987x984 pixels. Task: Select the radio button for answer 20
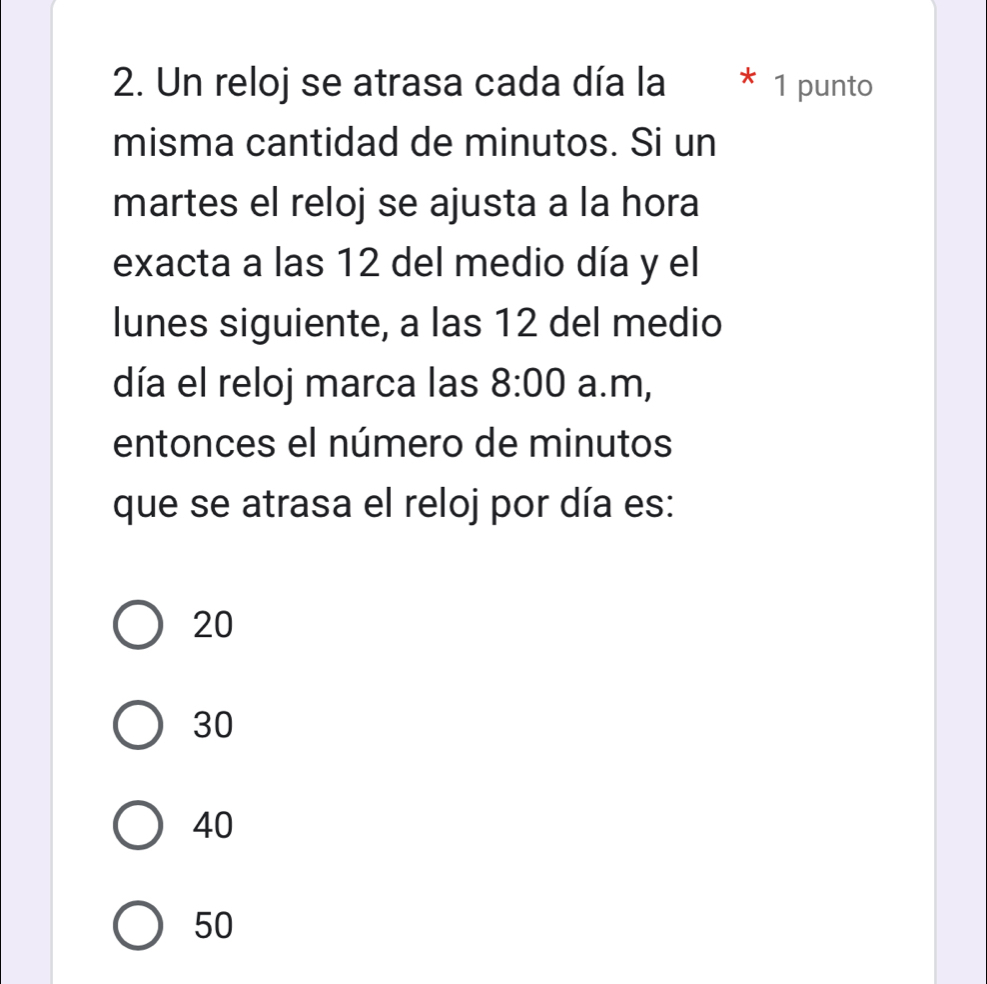138,624
